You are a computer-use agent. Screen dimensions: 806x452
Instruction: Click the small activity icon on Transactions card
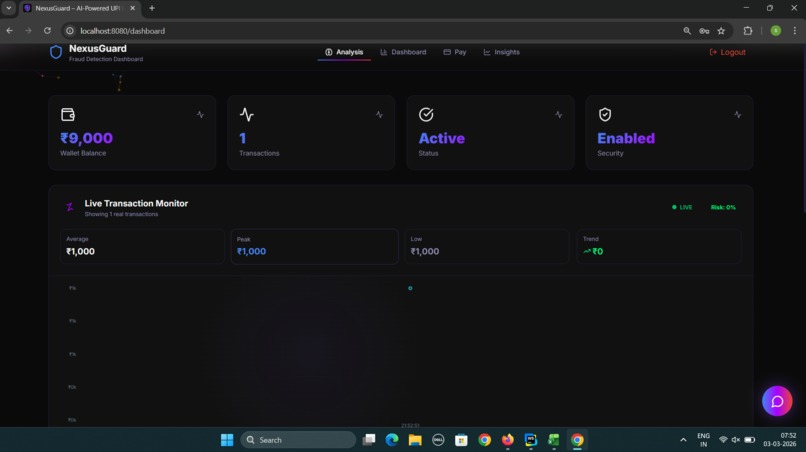(379, 115)
